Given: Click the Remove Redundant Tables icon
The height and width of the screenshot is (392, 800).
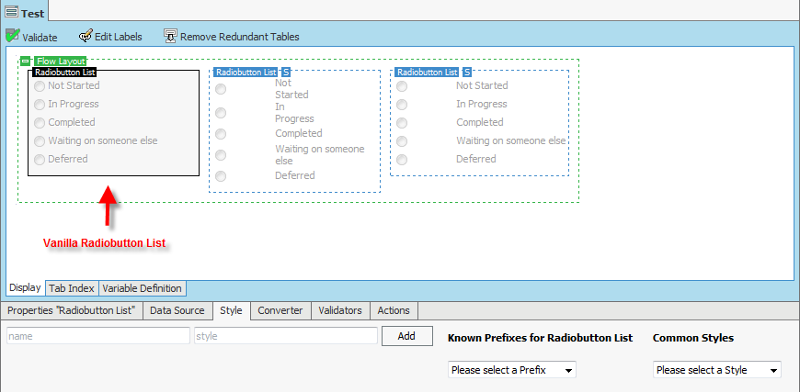Looking at the screenshot, I should (x=170, y=36).
